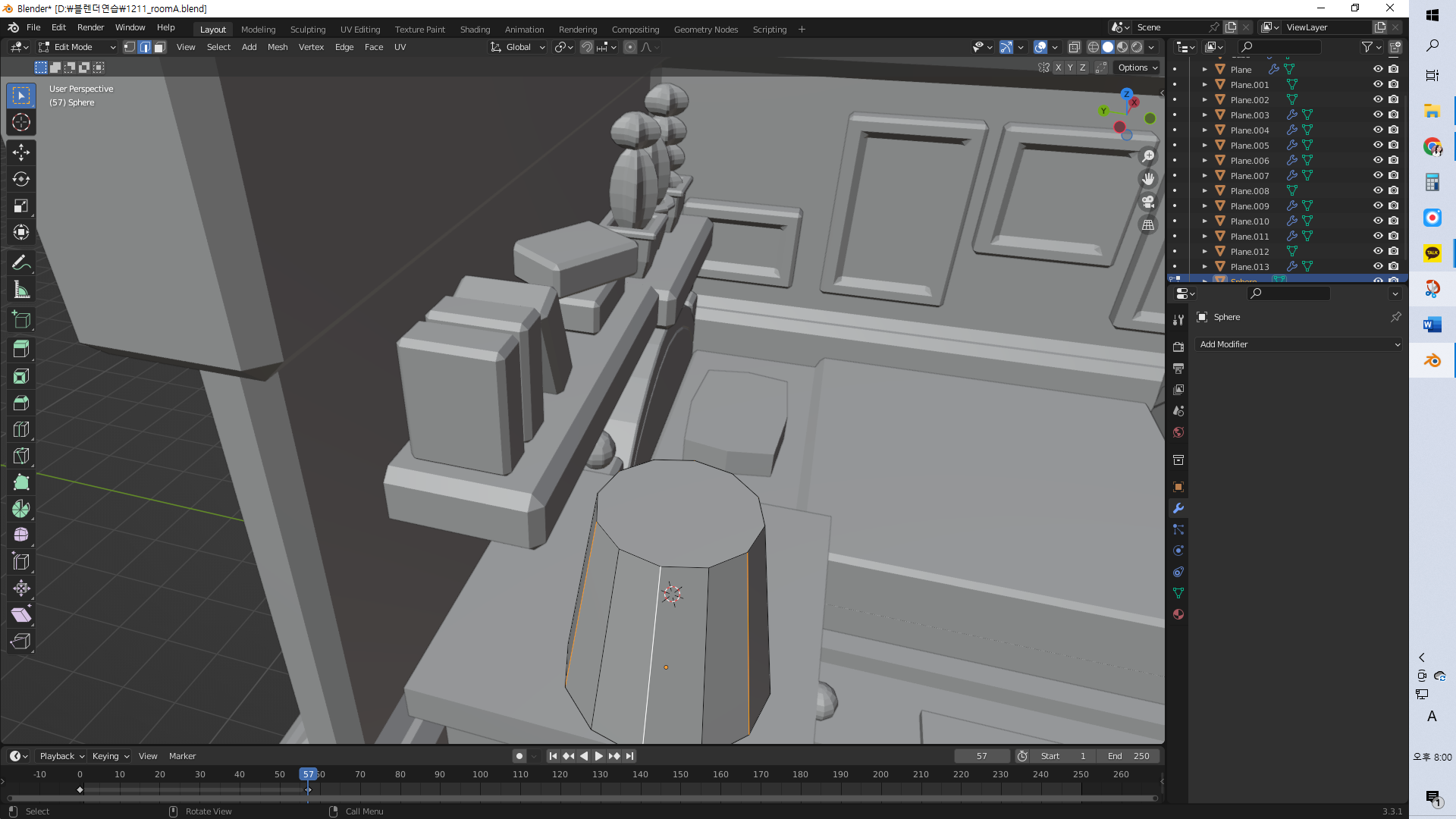Expand the Plane.005 outliner entry
The image size is (1456, 819).
1204,145
